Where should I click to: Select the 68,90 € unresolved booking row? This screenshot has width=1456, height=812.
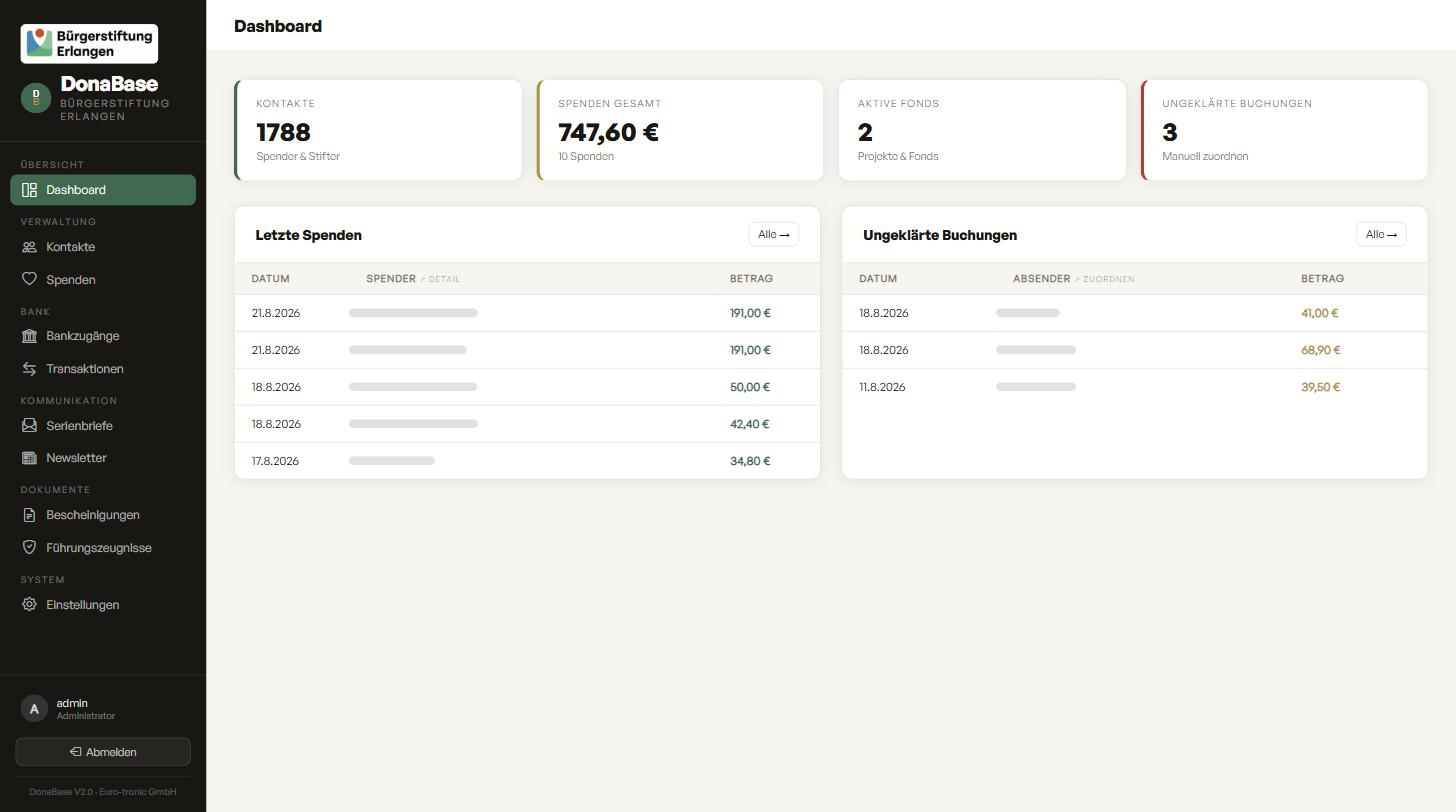click(x=1135, y=350)
